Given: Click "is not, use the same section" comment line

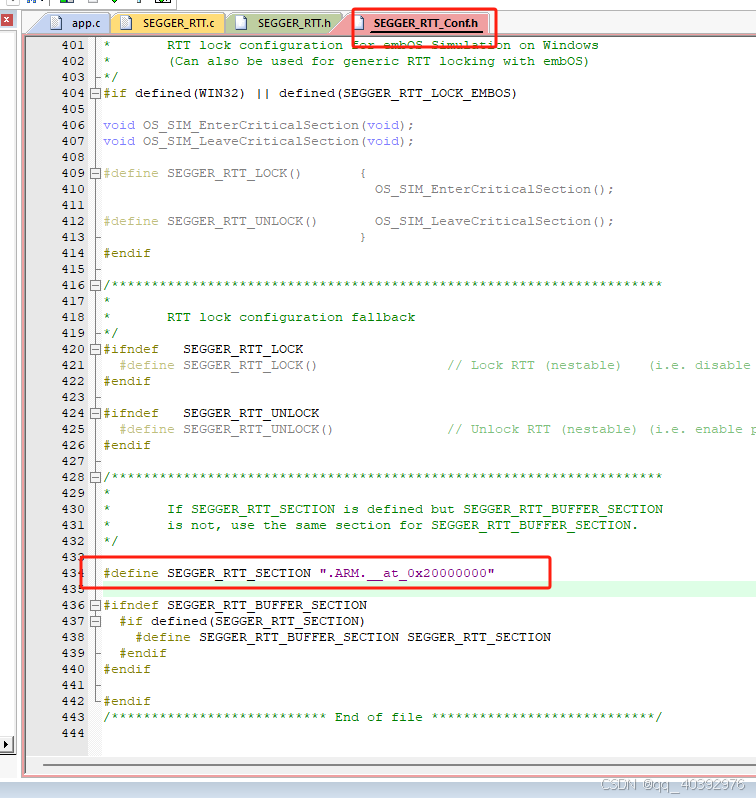Looking at the screenshot, I should point(402,525).
